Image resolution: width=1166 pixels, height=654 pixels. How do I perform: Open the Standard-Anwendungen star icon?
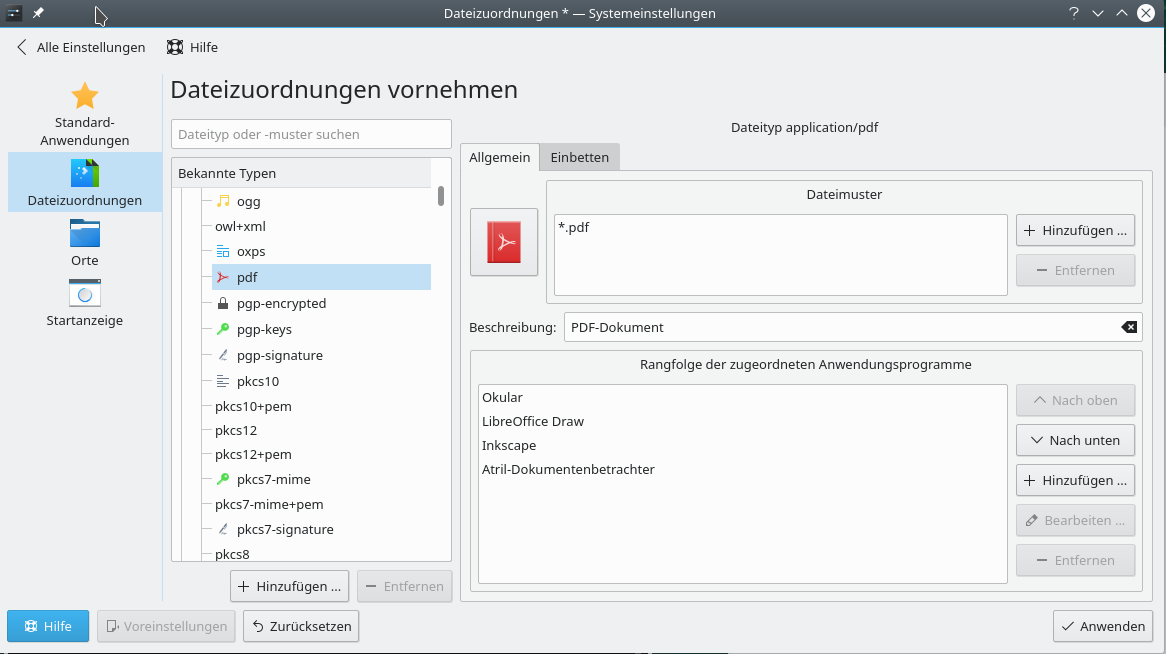click(x=85, y=96)
